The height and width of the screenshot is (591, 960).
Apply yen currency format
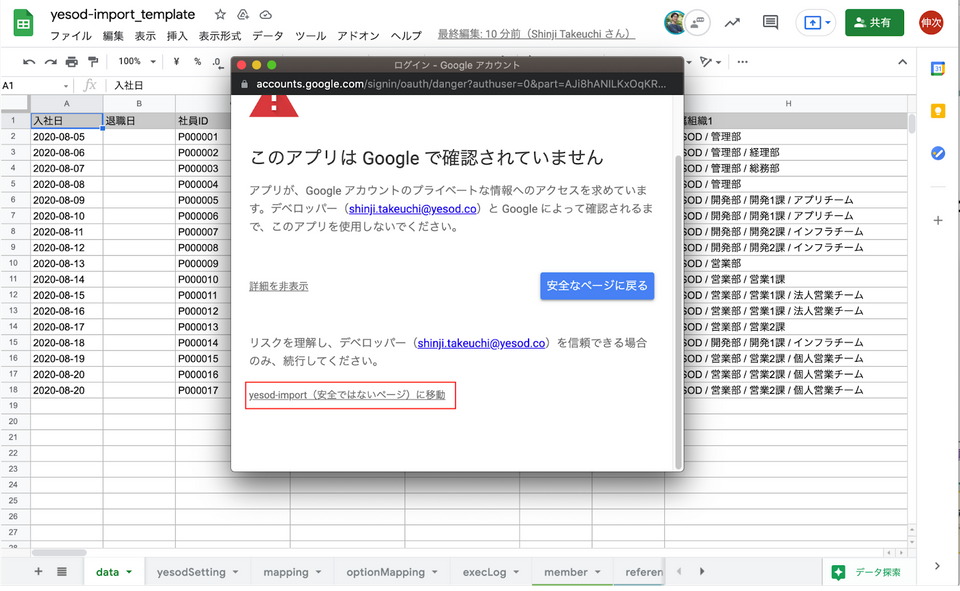coord(176,61)
